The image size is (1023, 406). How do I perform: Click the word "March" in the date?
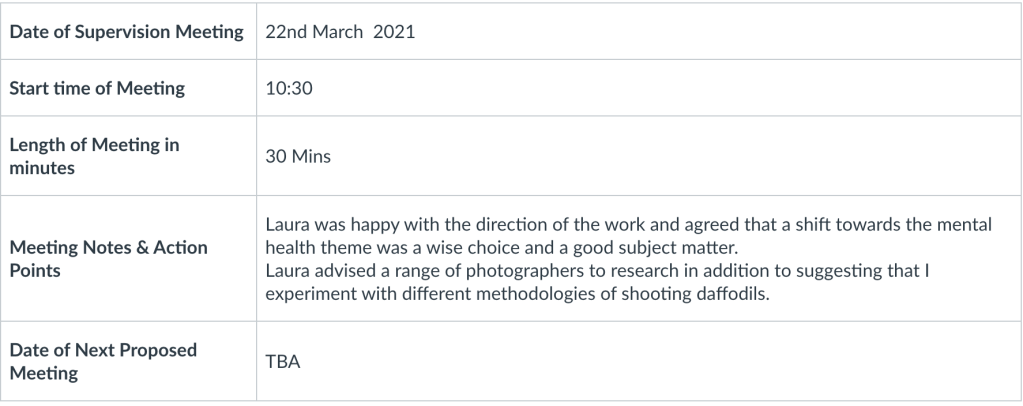click(339, 32)
